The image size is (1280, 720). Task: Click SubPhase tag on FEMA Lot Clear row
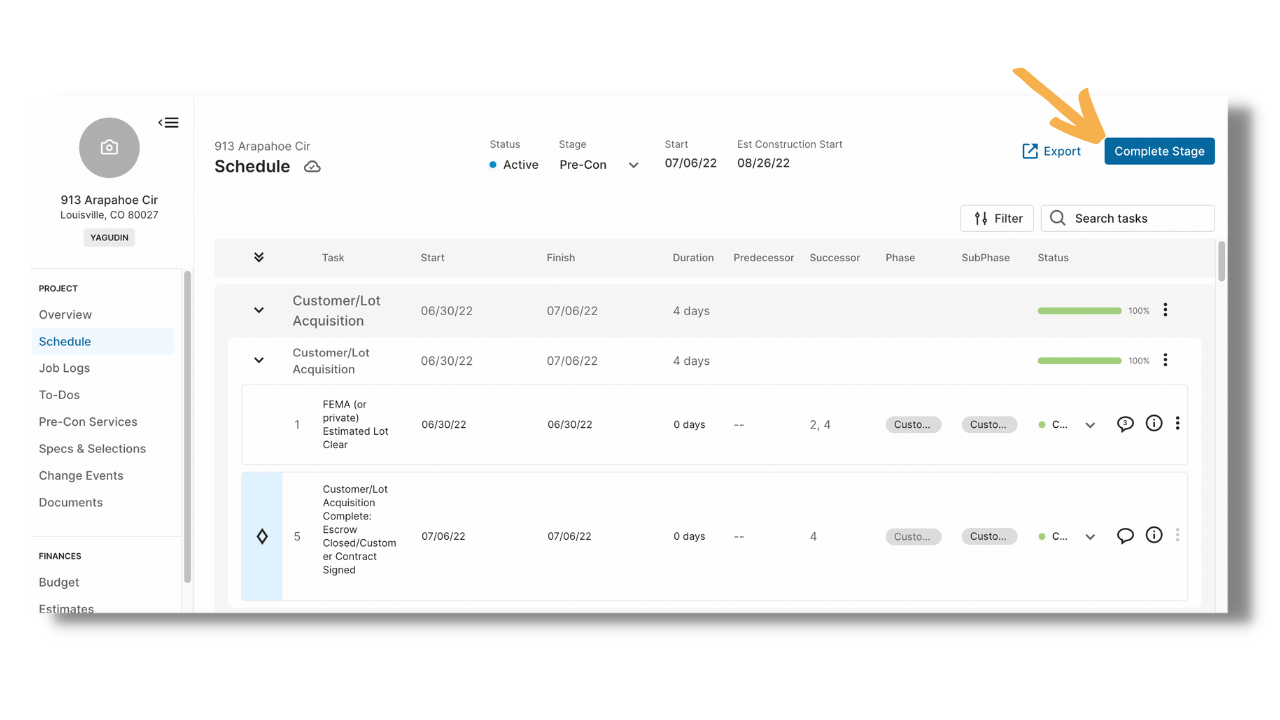[989, 425]
